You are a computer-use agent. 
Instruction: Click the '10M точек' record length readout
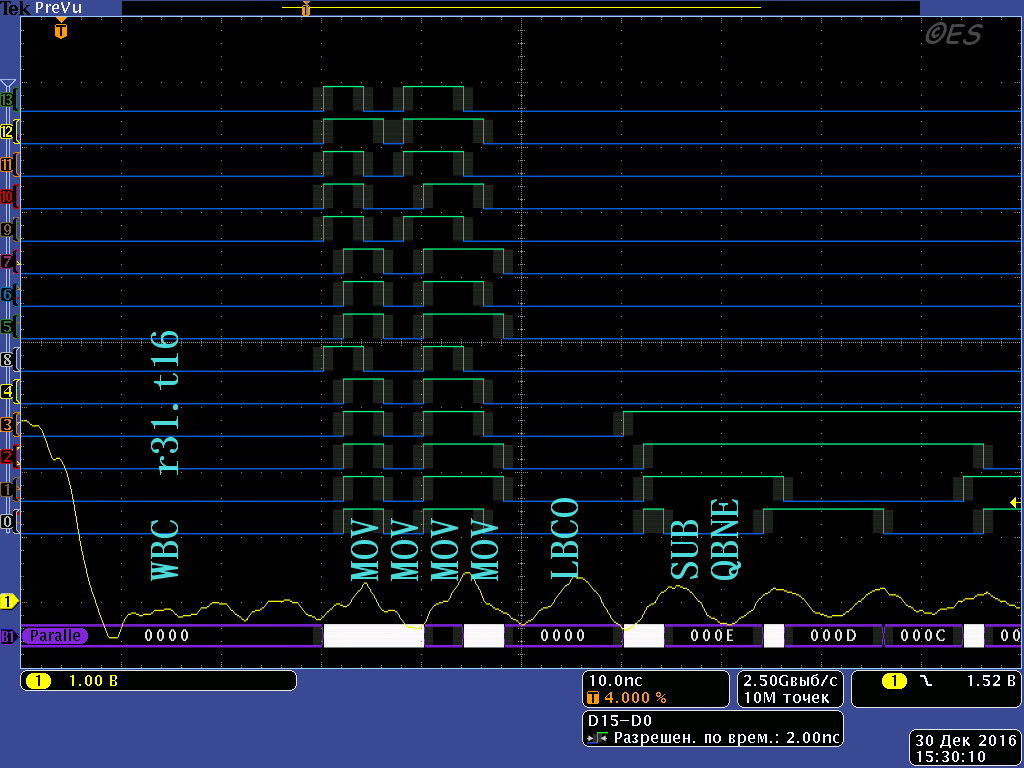(786, 697)
